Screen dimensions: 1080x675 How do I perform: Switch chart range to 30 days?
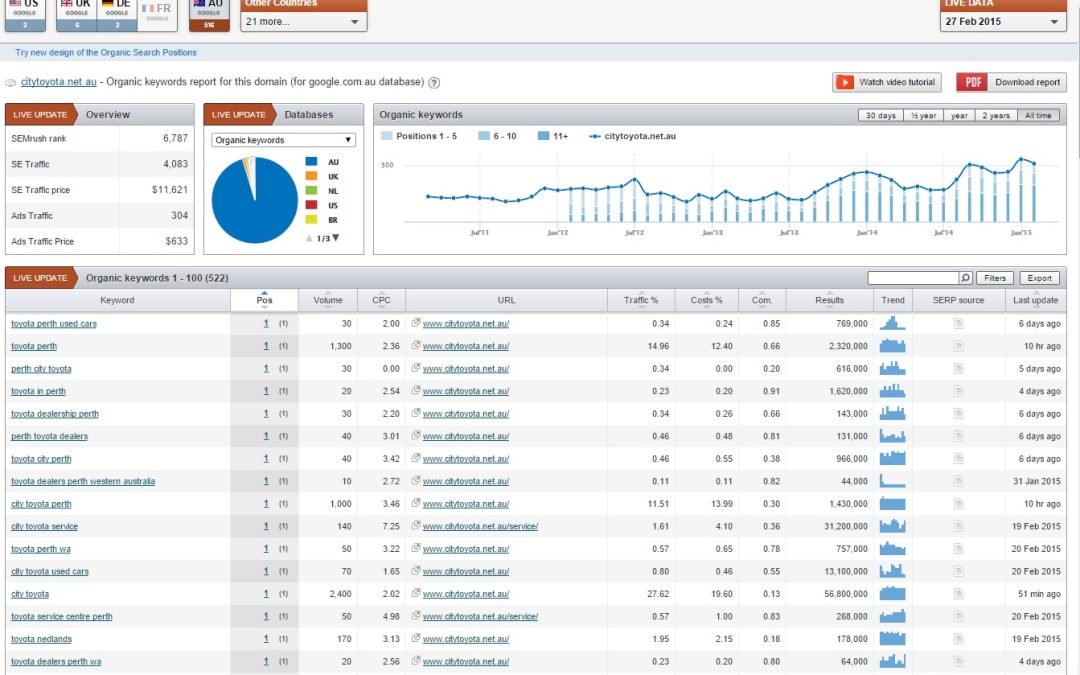881,116
